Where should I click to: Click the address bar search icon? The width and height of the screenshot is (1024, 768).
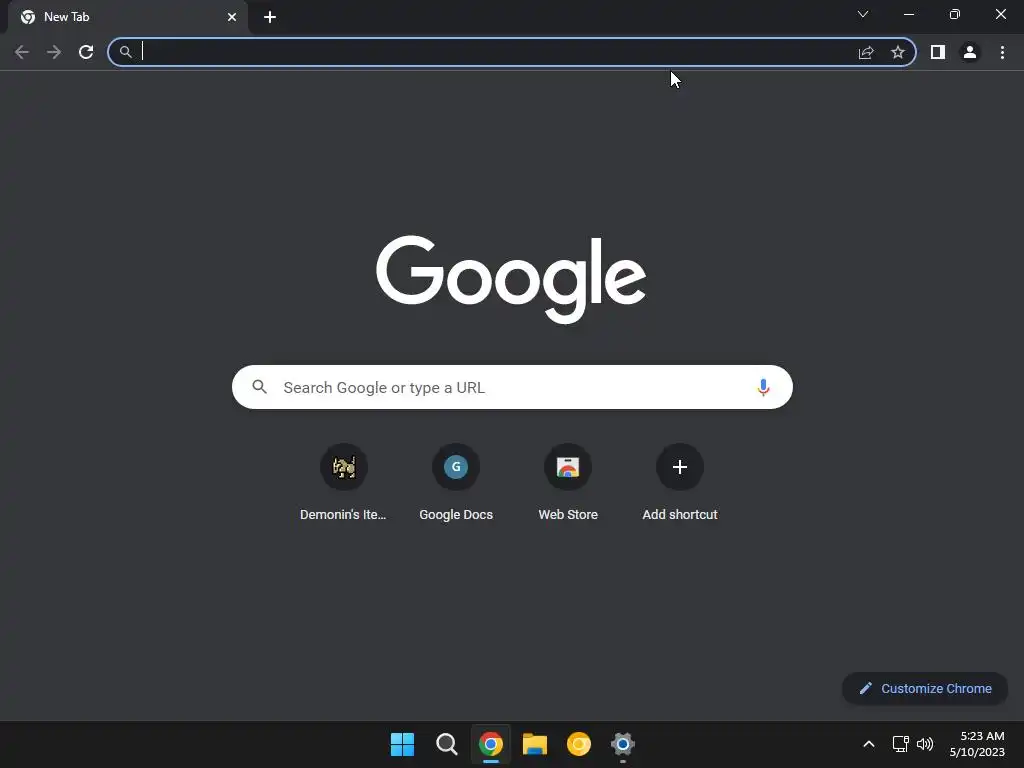pos(125,52)
